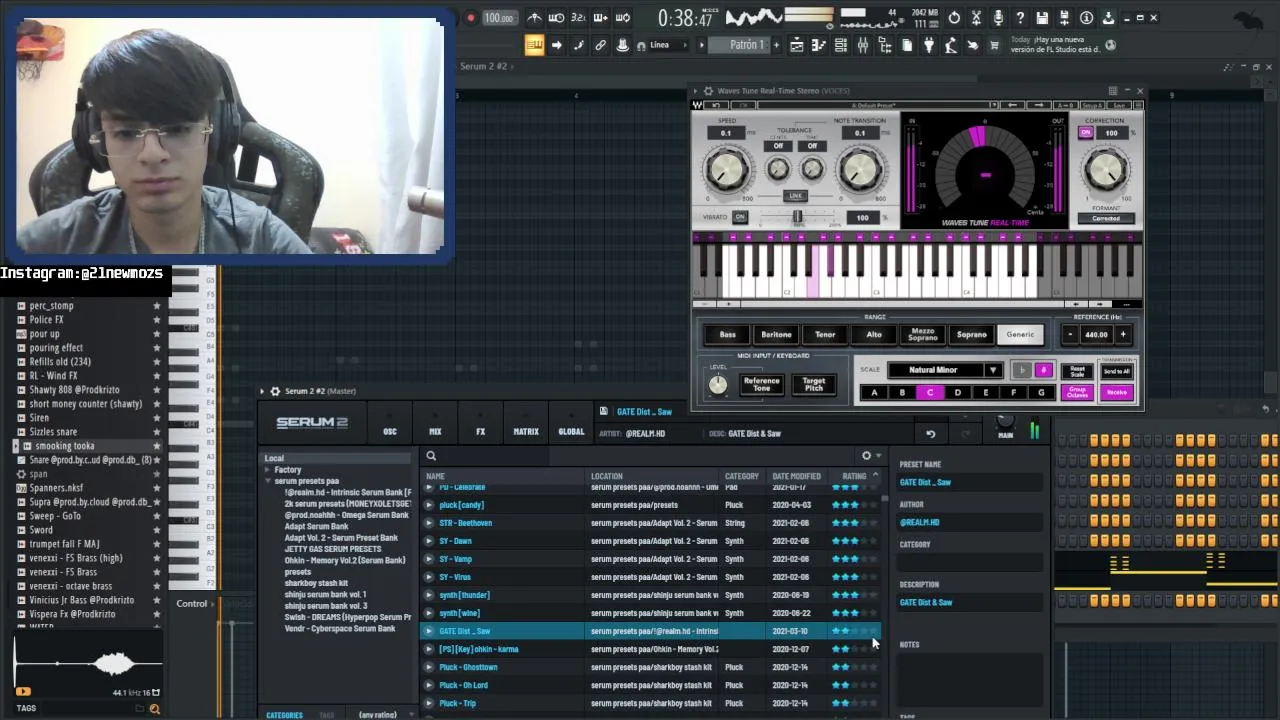Toggle the metronome icon in top toolbar
The image size is (1280, 720).
point(535,18)
